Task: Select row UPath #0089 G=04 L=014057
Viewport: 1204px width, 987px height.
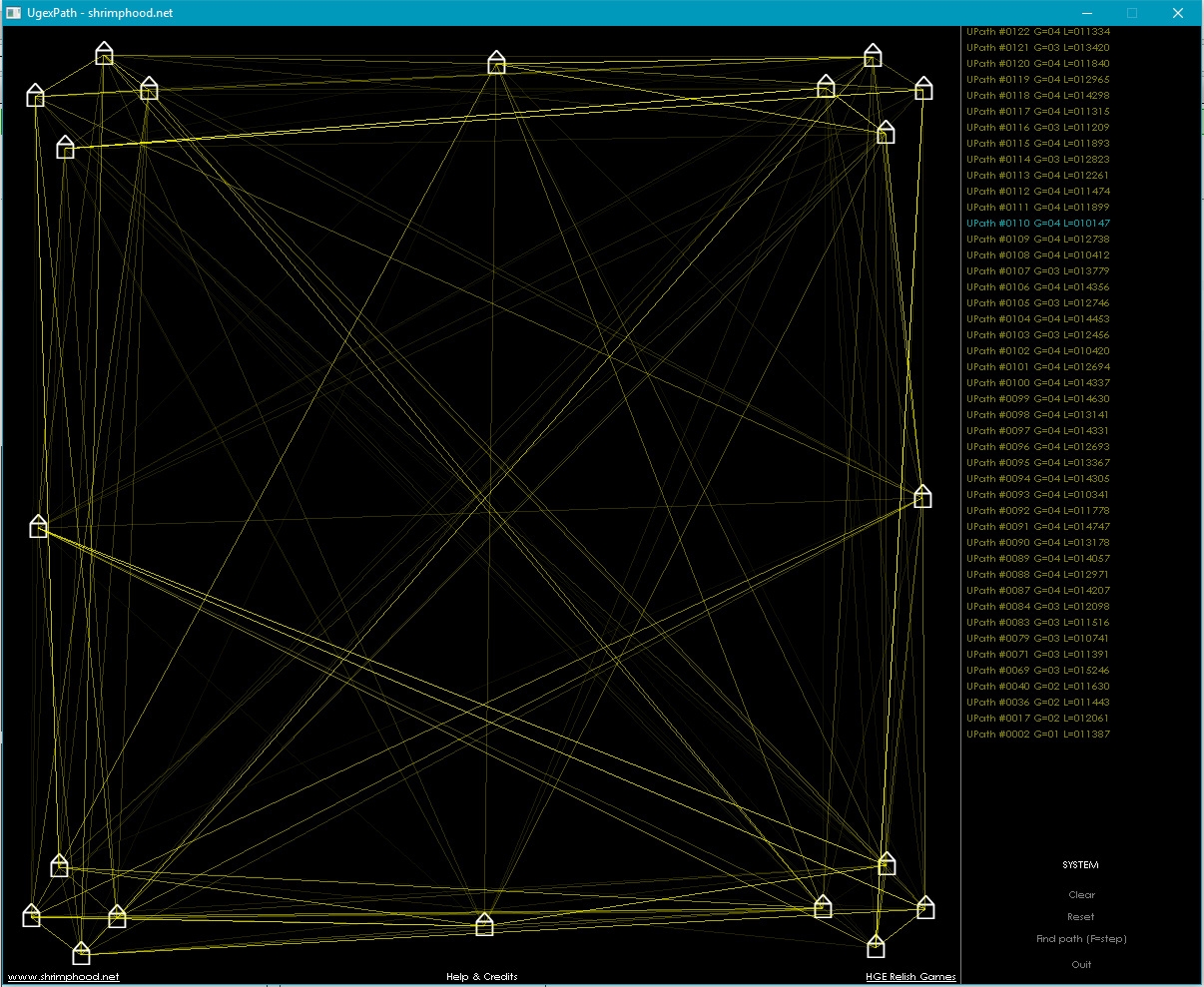Action: tap(1038, 559)
